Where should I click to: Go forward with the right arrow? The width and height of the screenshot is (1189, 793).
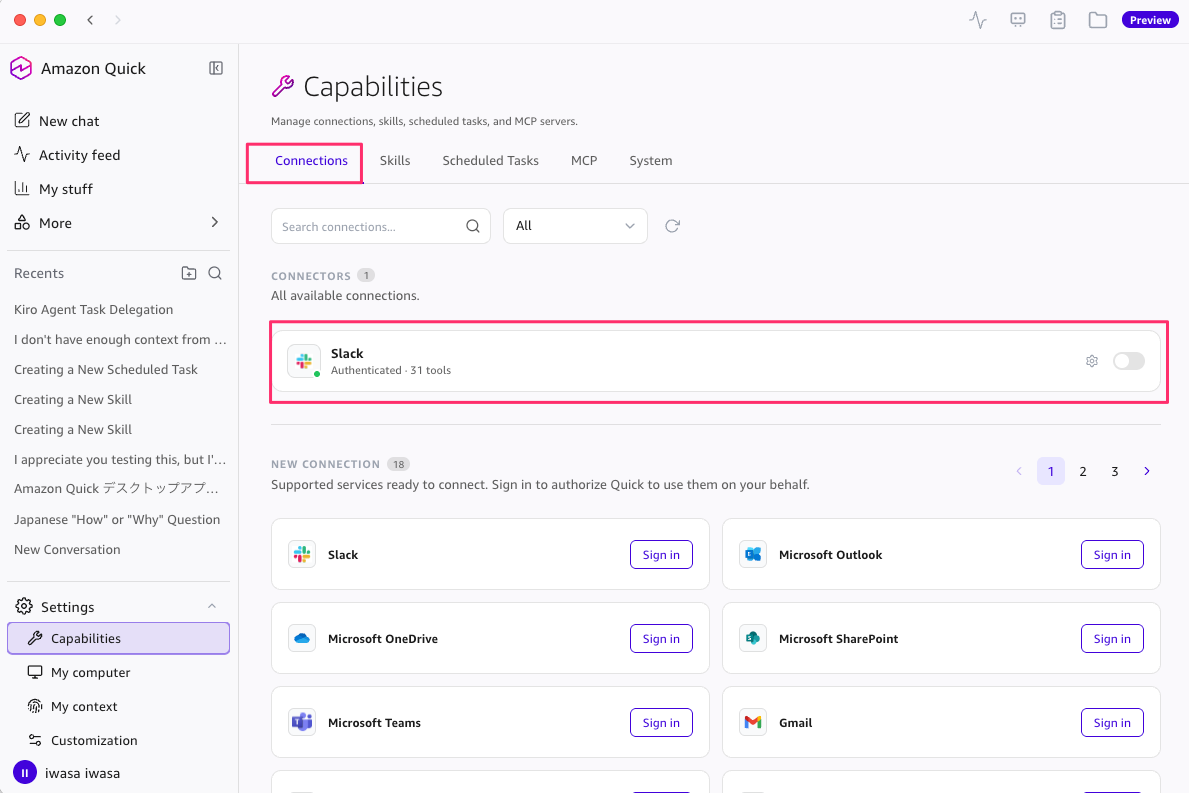click(x=118, y=20)
